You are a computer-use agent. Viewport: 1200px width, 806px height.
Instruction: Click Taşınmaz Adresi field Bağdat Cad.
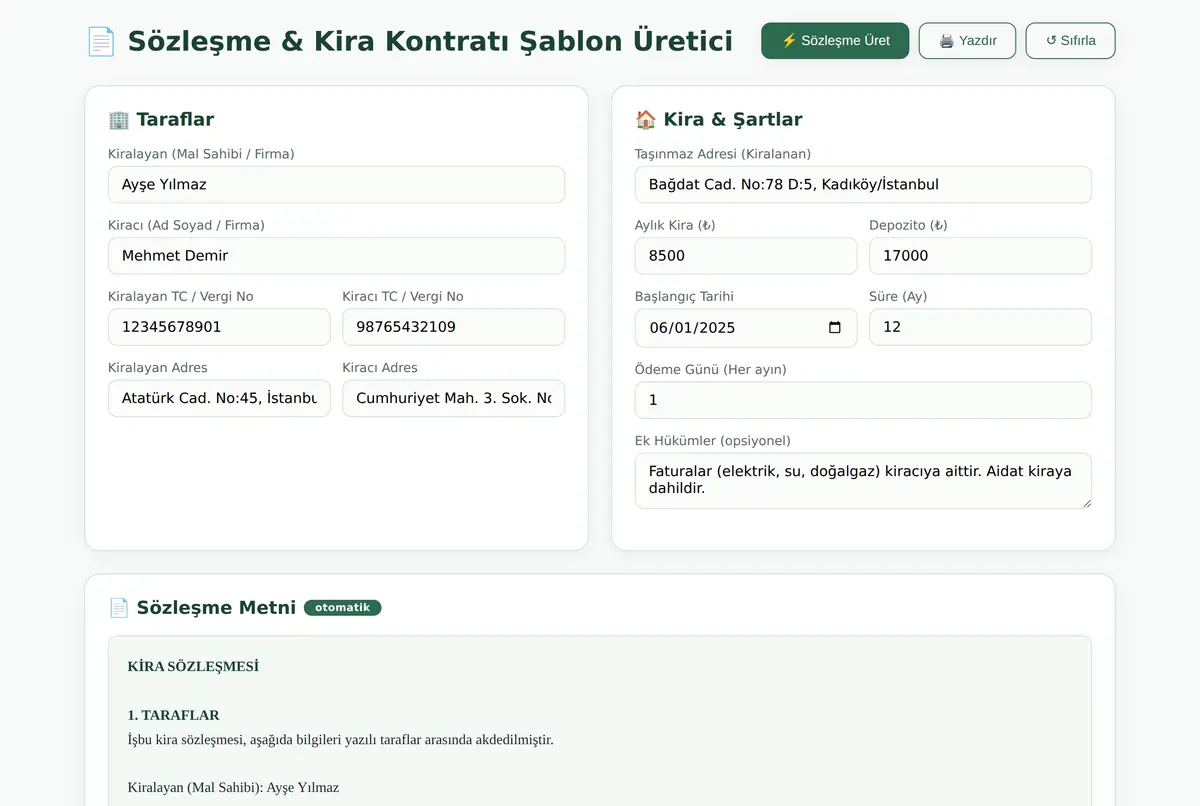(x=863, y=184)
